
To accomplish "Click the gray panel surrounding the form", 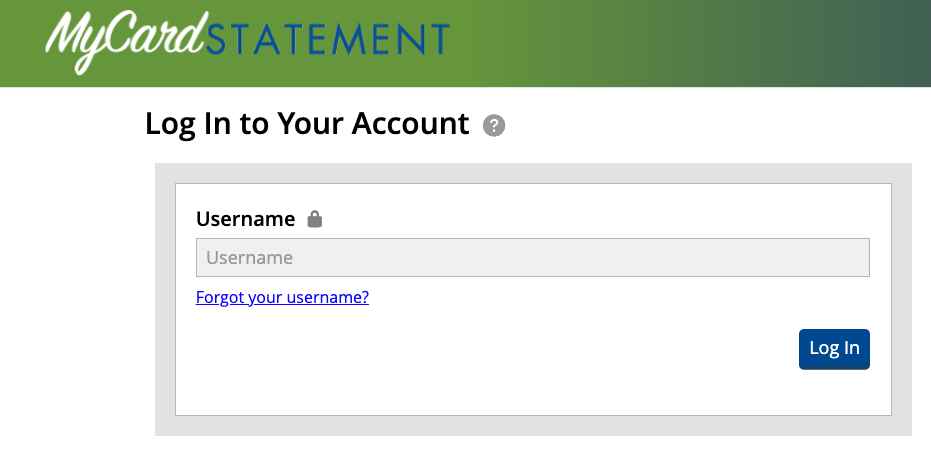I will (165, 300).
